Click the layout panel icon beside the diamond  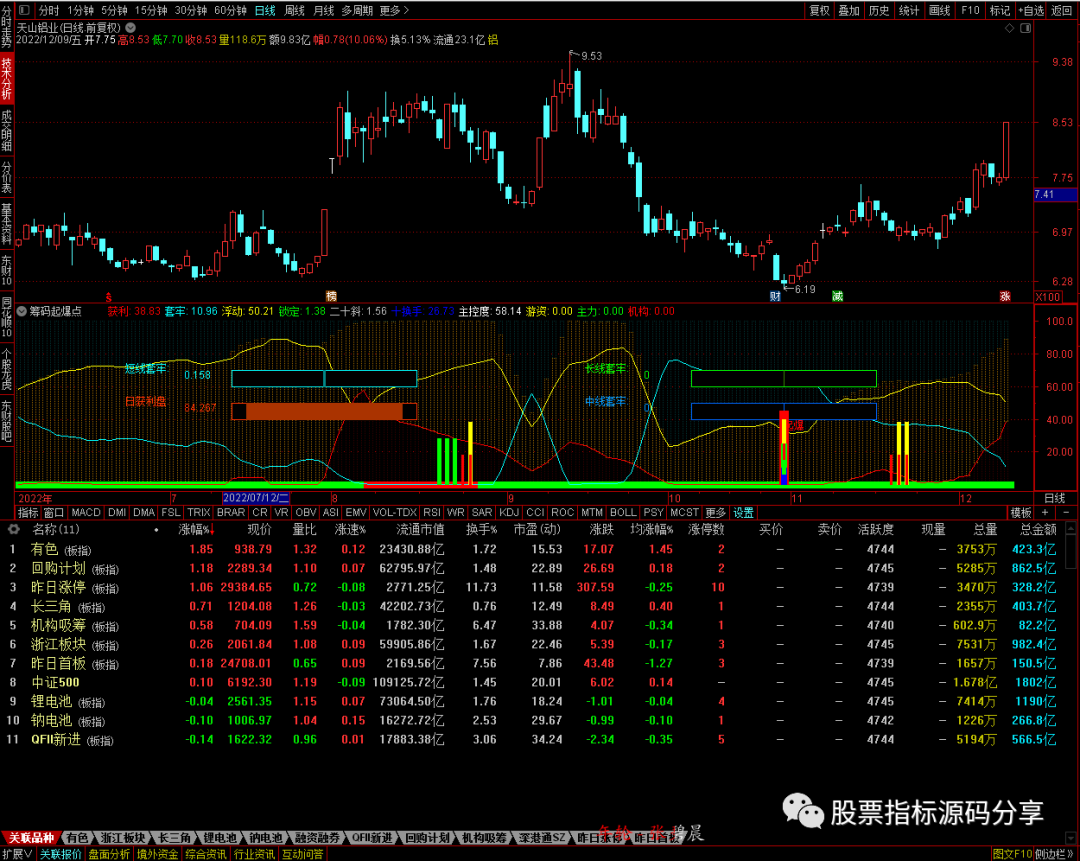[x=1026, y=28]
